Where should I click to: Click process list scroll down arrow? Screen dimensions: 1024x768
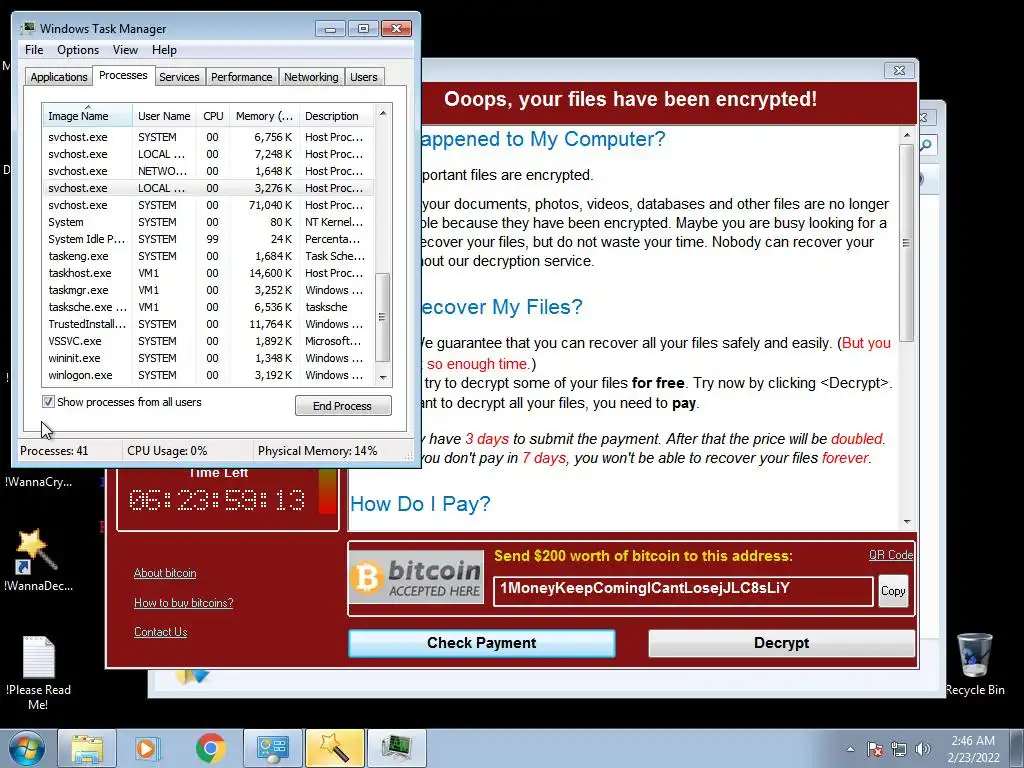(383, 377)
